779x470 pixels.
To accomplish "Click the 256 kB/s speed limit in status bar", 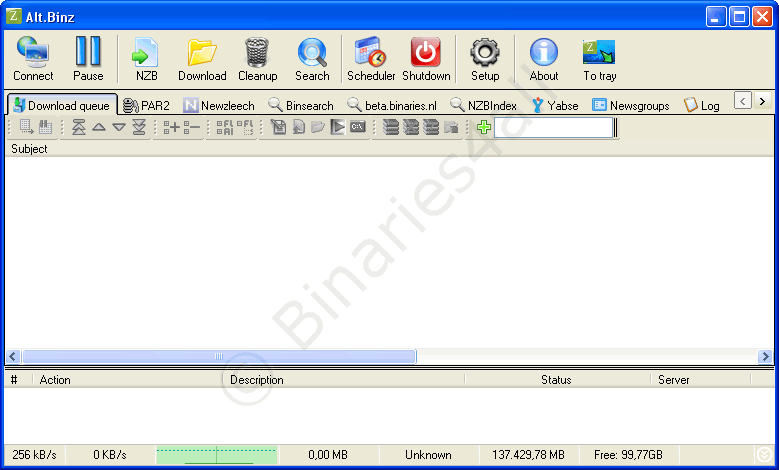I will click(34, 455).
